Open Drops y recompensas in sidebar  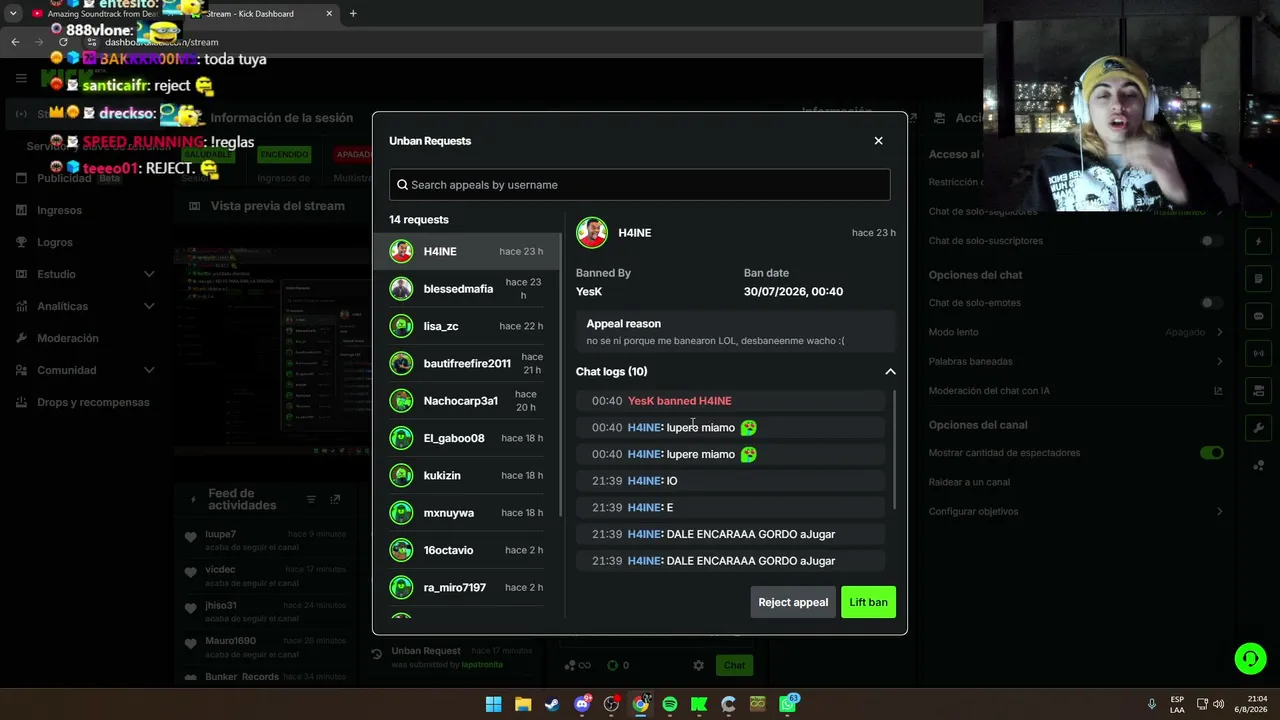[x=93, y=402]
